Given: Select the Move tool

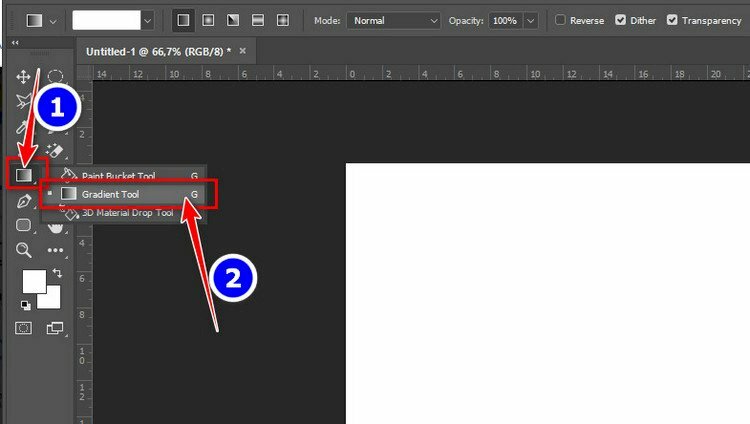Looking at the screenshot, I should coord(24,77).
